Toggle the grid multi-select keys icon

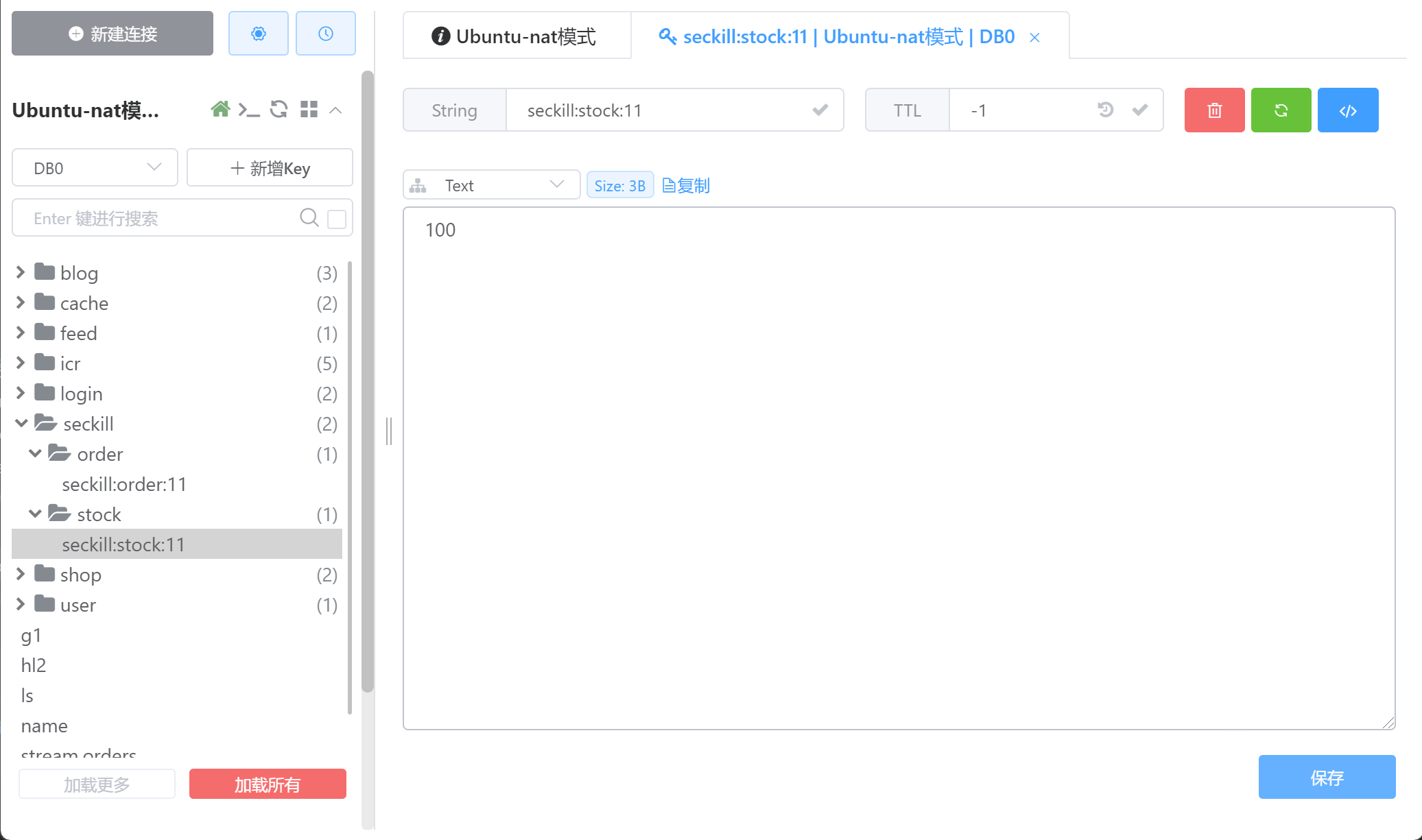(309, 110)
